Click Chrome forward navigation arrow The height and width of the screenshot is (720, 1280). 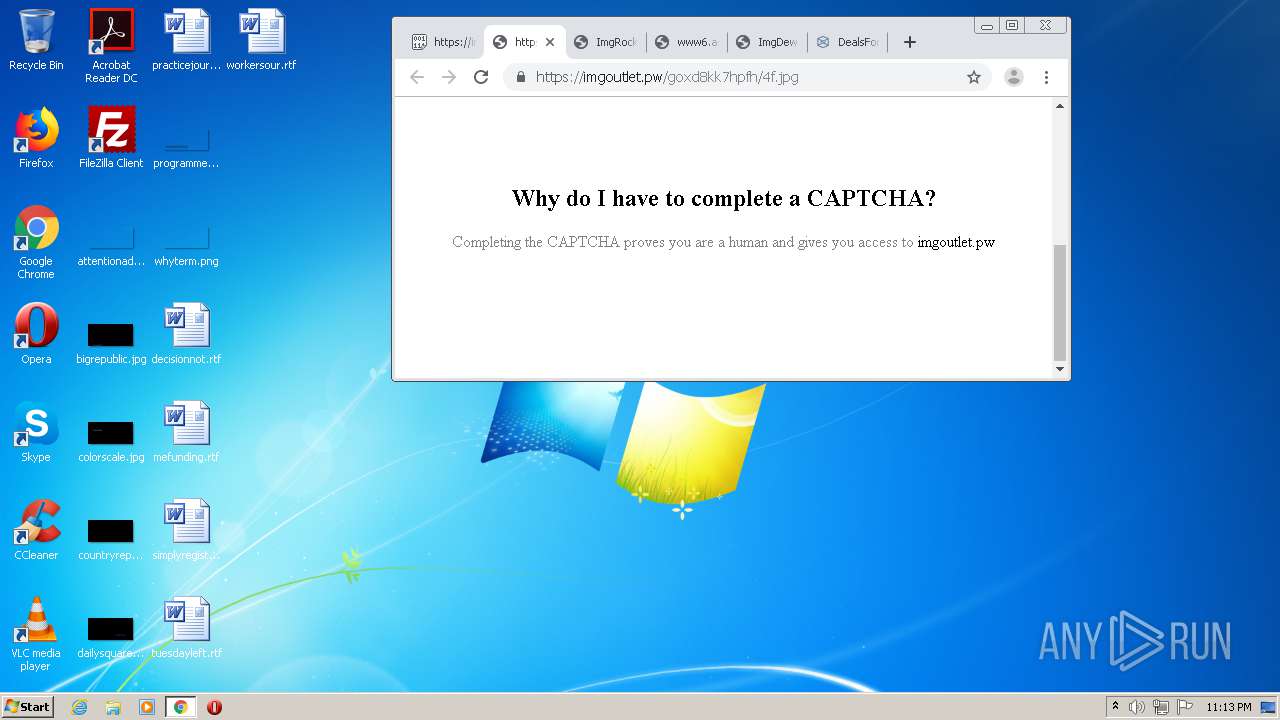tap(449, 77)
